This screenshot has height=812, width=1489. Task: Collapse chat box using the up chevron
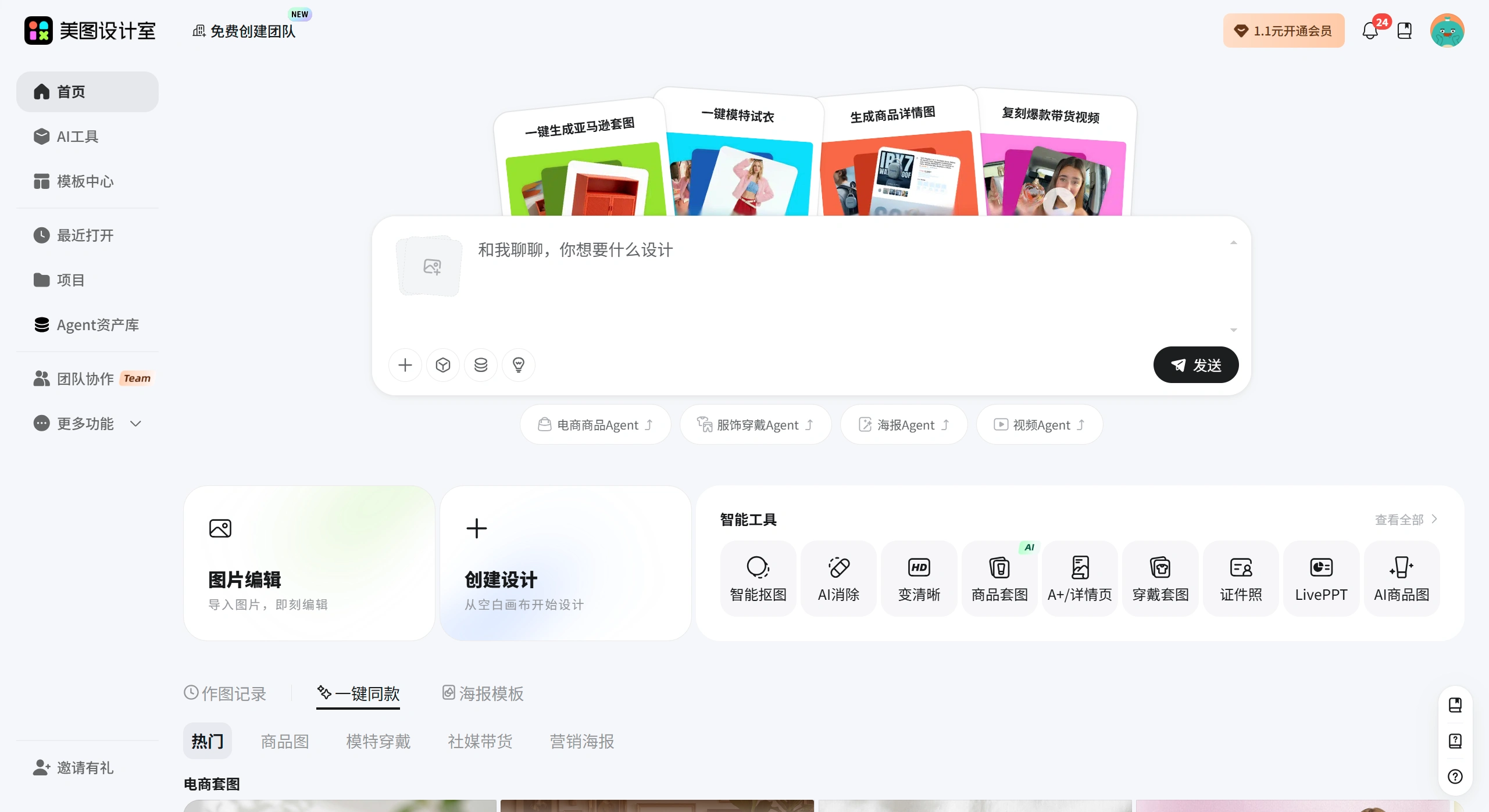tap(1234, 242)
